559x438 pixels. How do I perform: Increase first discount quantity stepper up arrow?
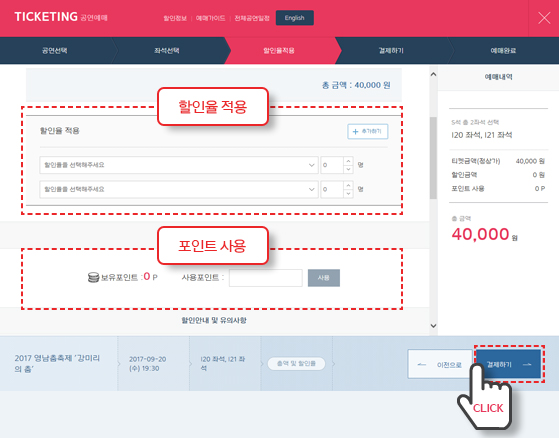[x=348, y=161]
